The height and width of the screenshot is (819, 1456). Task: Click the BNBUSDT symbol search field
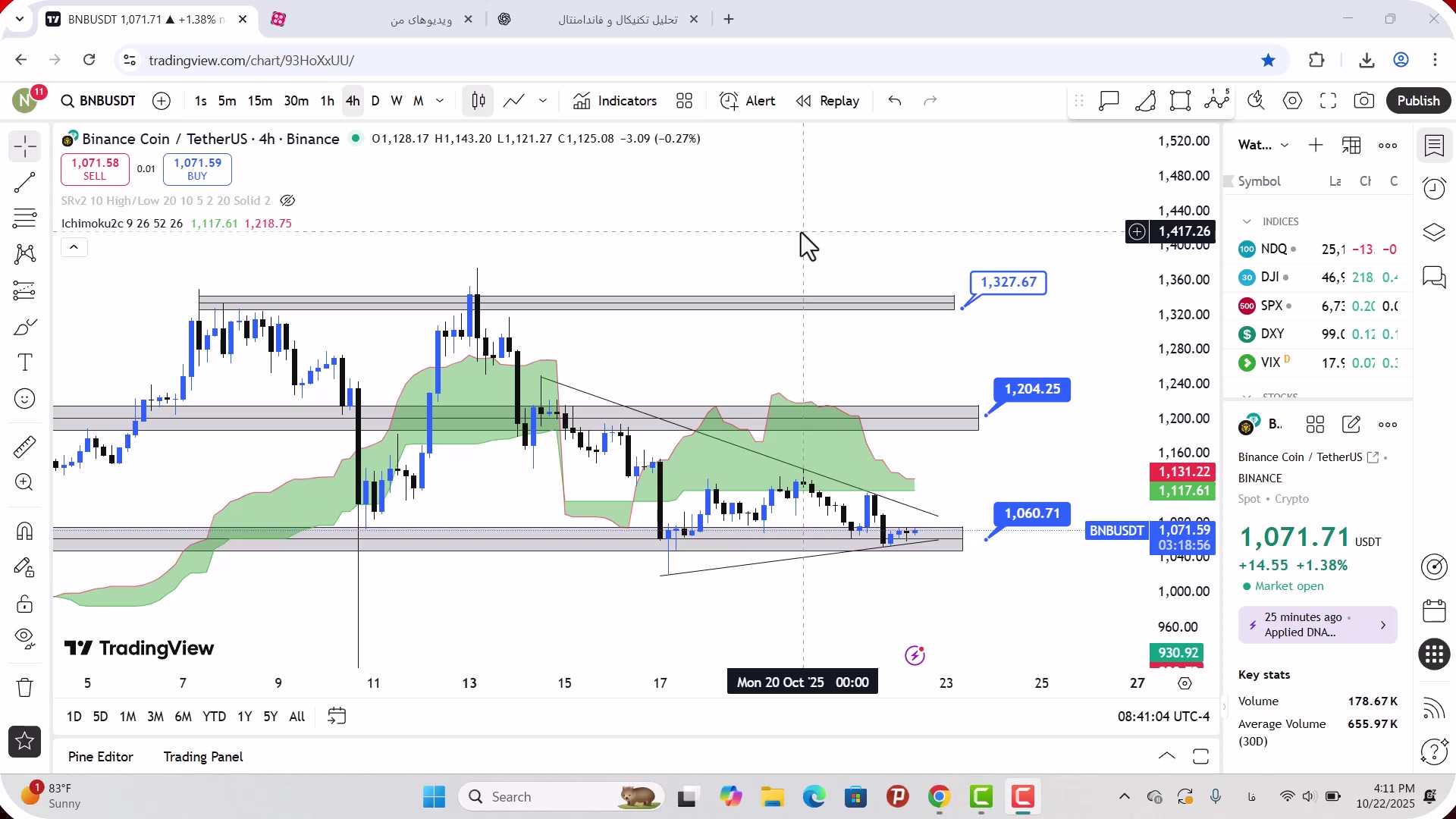(x=99, y=101)
